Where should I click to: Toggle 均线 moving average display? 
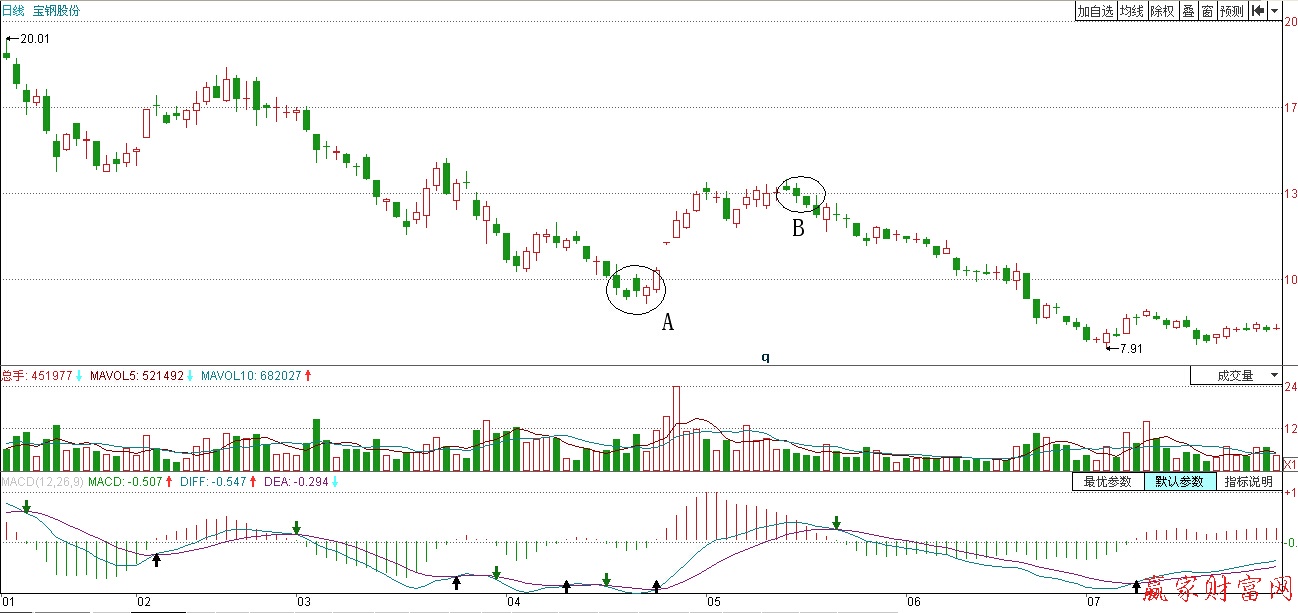click(1131, 11)
